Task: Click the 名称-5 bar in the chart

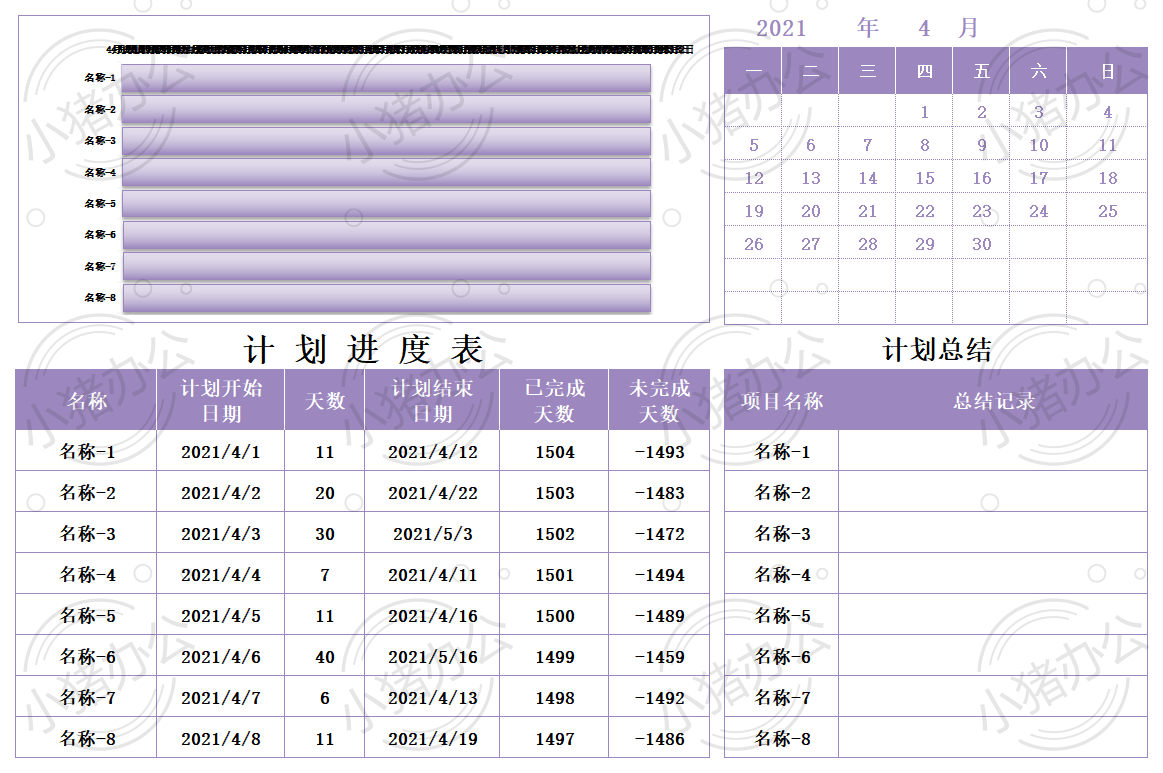Action: (386, 203)
